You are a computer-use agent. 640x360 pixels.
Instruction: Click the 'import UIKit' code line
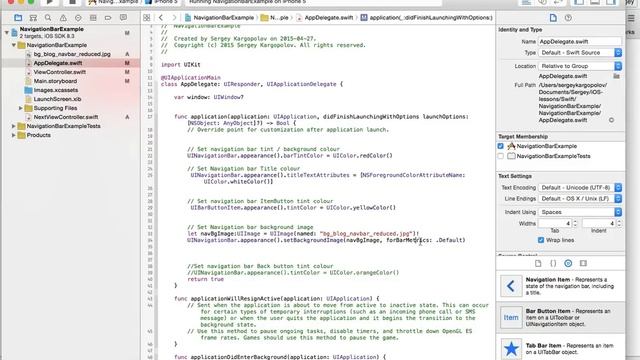click(x=180, y=64)
